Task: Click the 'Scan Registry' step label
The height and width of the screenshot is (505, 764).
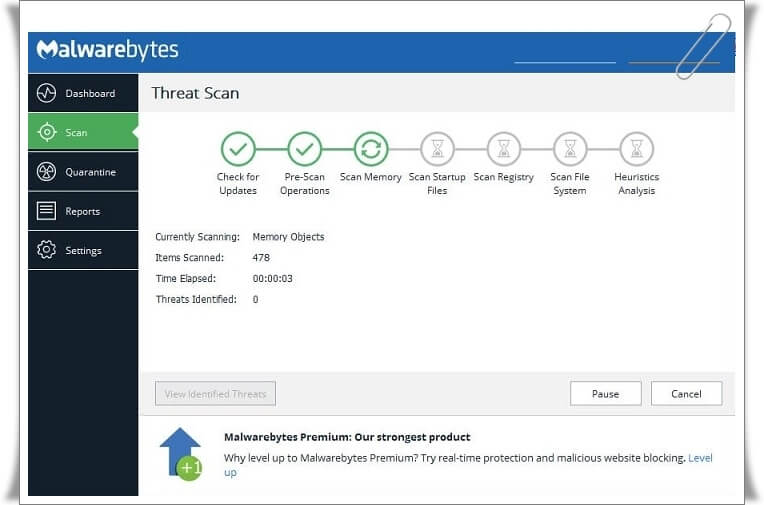Action: tap(504, 177)
